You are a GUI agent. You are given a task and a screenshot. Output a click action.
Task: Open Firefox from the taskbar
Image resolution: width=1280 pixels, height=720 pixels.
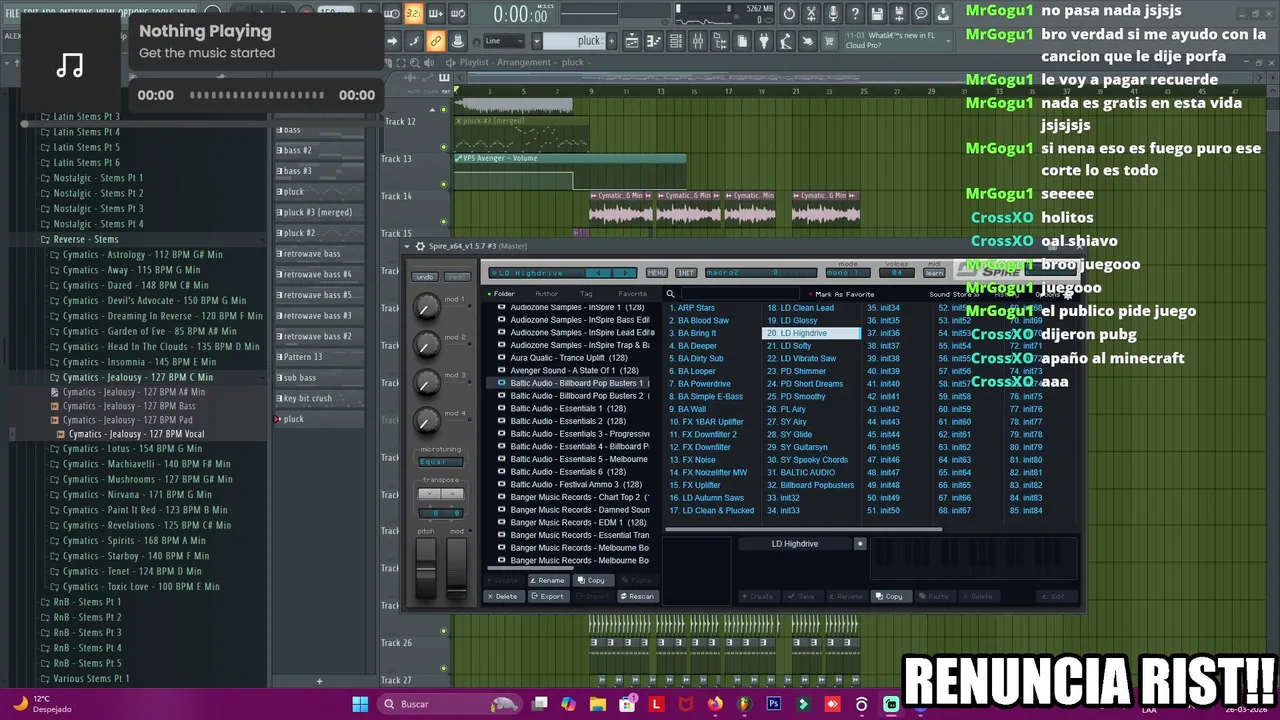click(715, 704)
